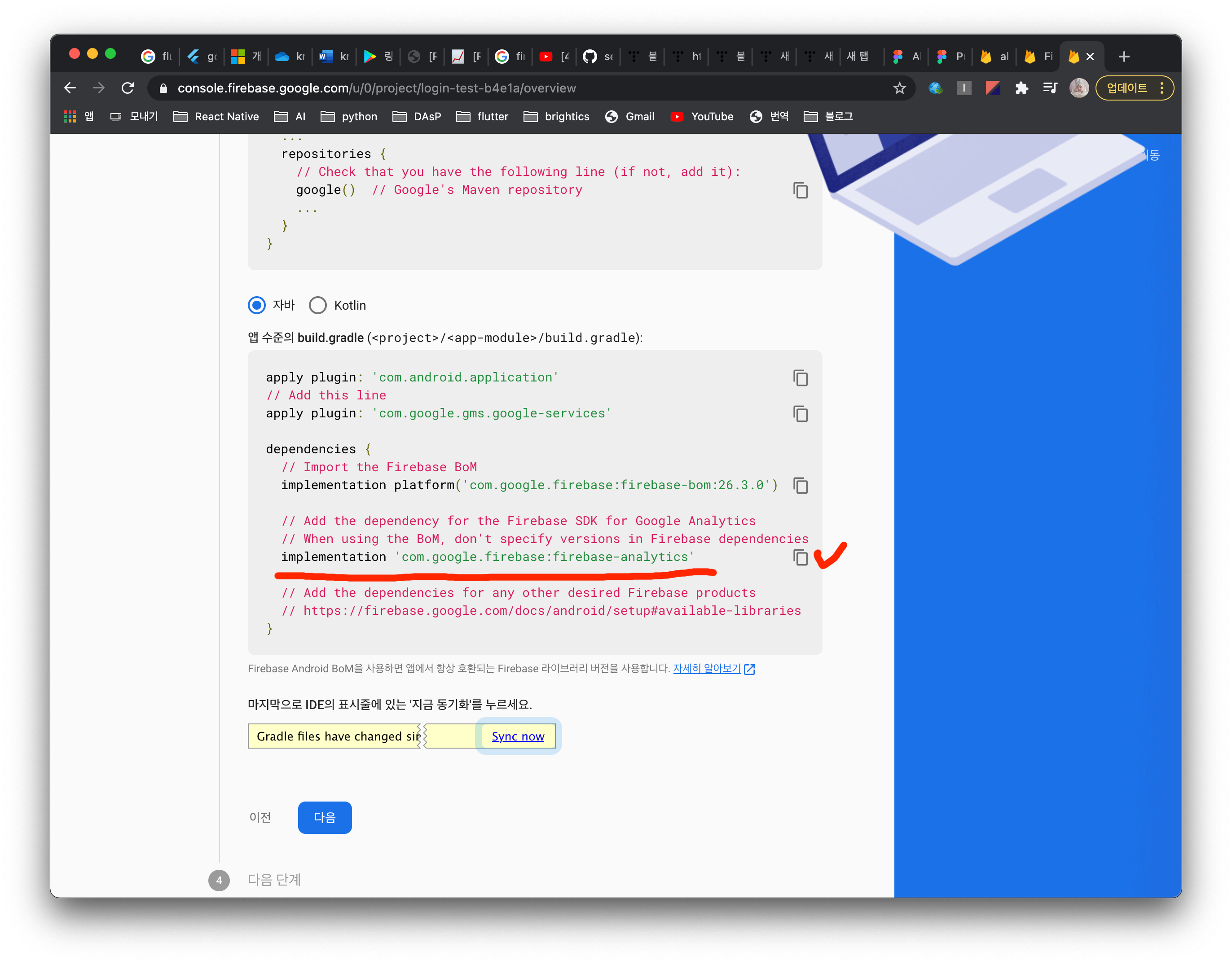This screenshot has width=1232, height=964.
Task: Click the Sync now link
Action: pos(518,736)
